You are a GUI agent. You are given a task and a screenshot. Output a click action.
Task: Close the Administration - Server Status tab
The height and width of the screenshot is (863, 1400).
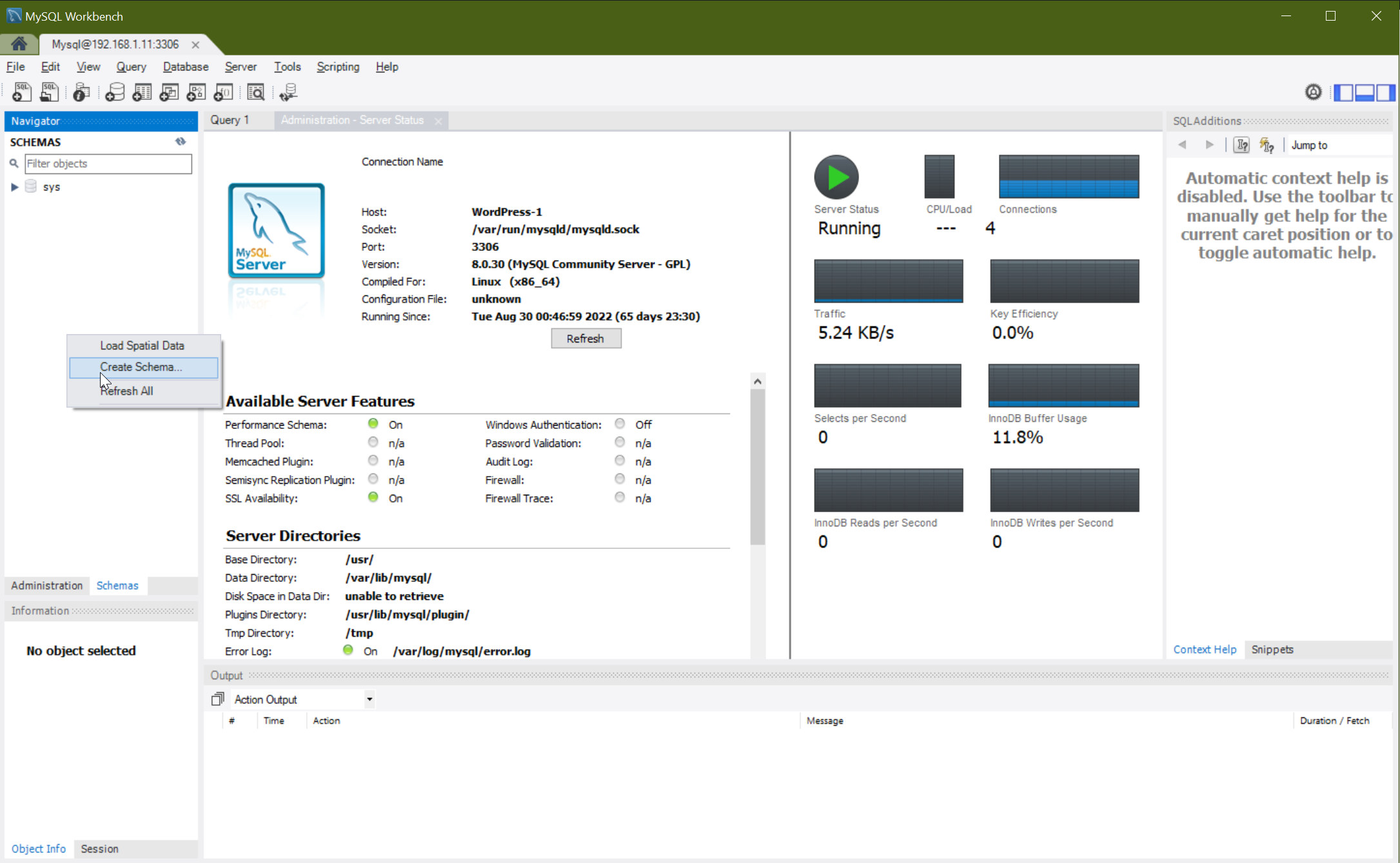tap(438, 121)
